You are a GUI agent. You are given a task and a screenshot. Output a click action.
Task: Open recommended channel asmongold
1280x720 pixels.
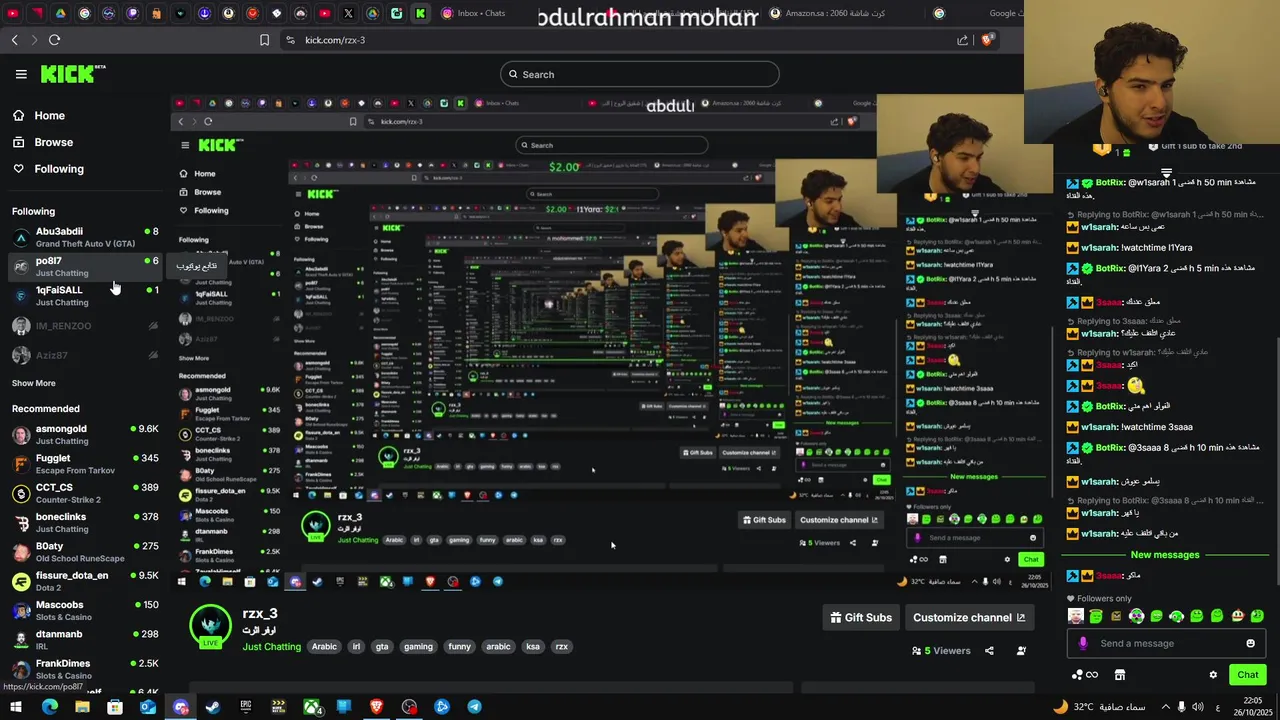(84, 434)
